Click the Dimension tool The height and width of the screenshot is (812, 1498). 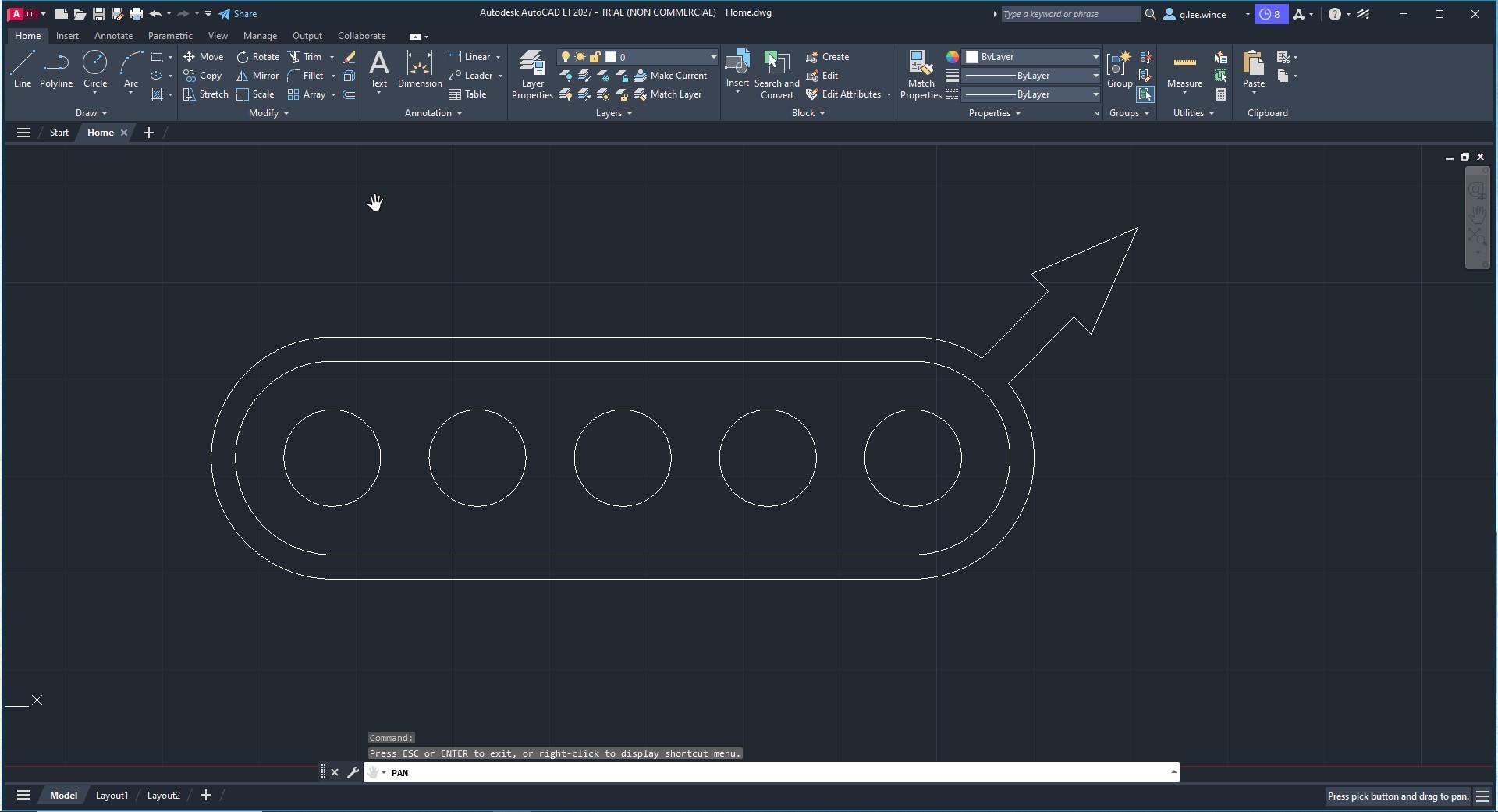420,69
